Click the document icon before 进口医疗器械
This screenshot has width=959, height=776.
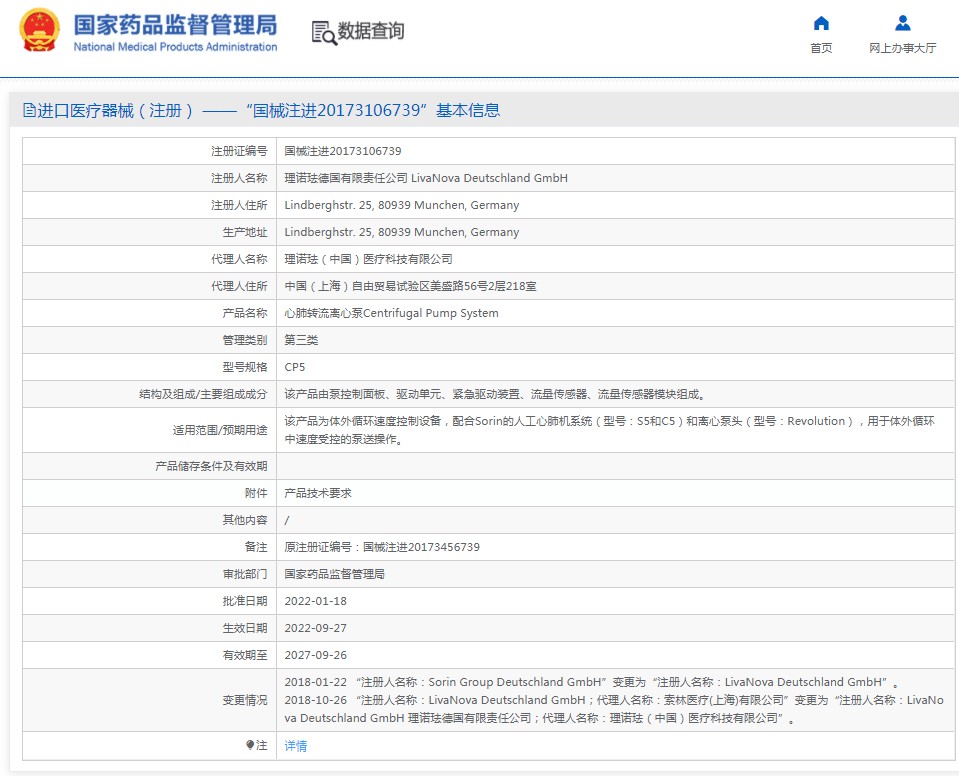29,110
